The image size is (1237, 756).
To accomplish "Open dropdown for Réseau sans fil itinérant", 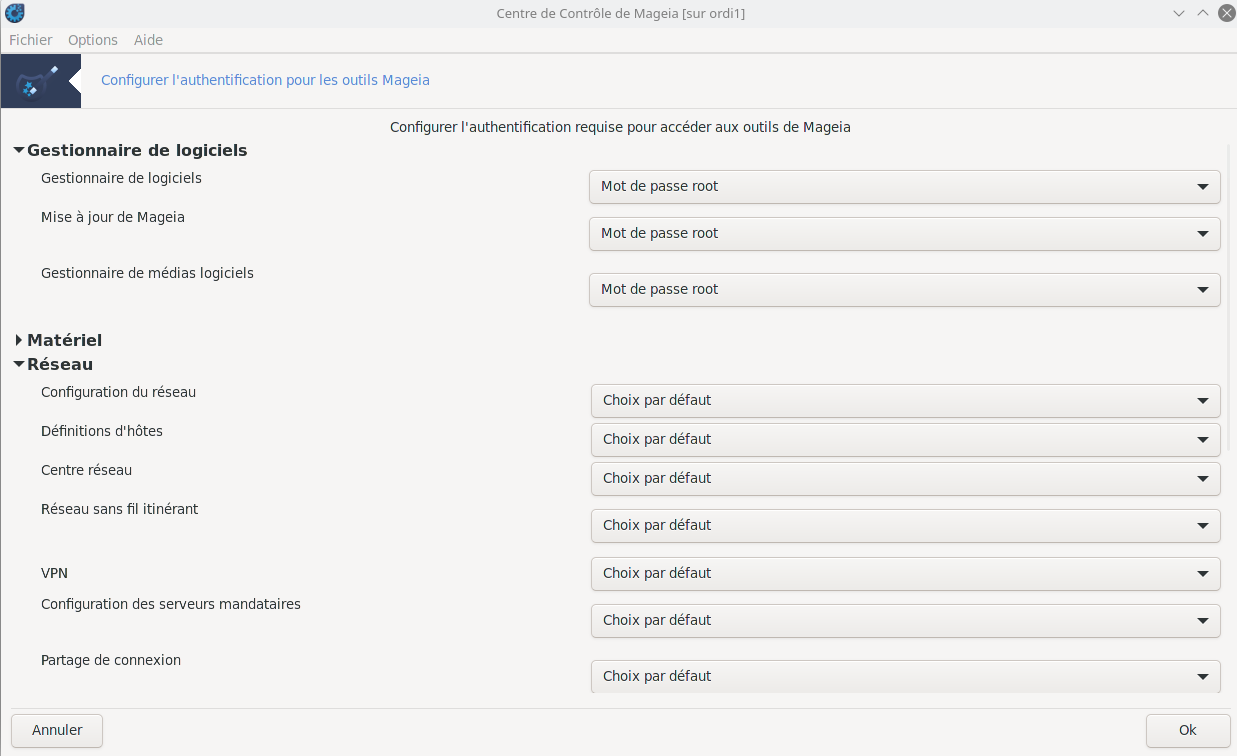I will 906,525.
